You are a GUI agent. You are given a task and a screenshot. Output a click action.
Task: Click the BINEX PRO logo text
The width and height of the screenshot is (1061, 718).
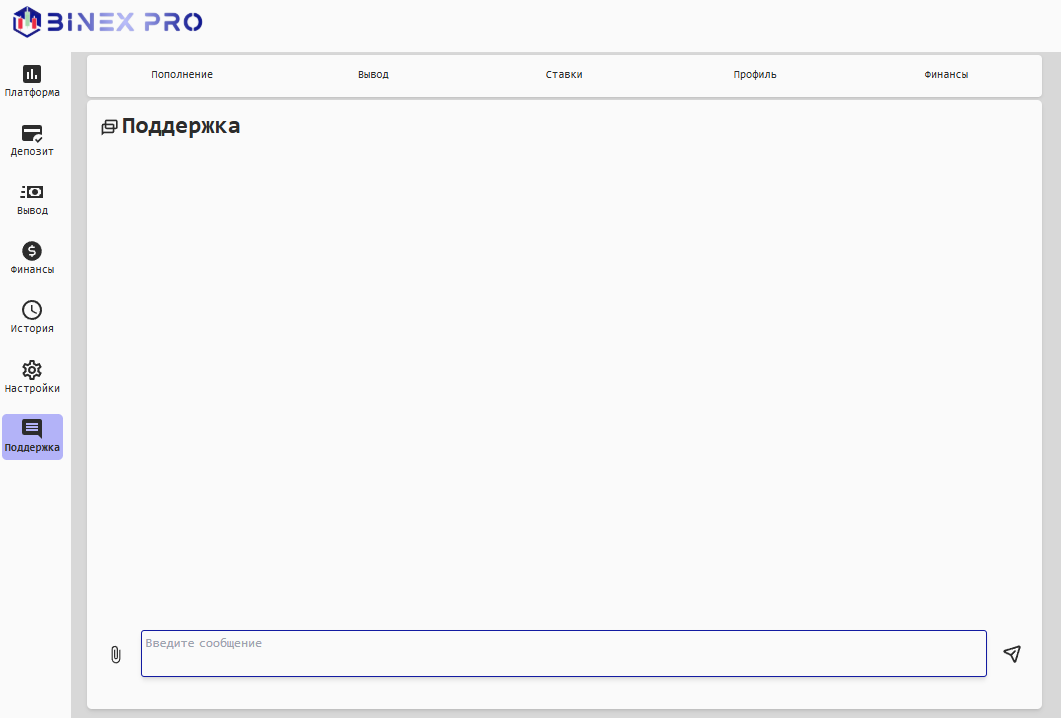(125, 21)
